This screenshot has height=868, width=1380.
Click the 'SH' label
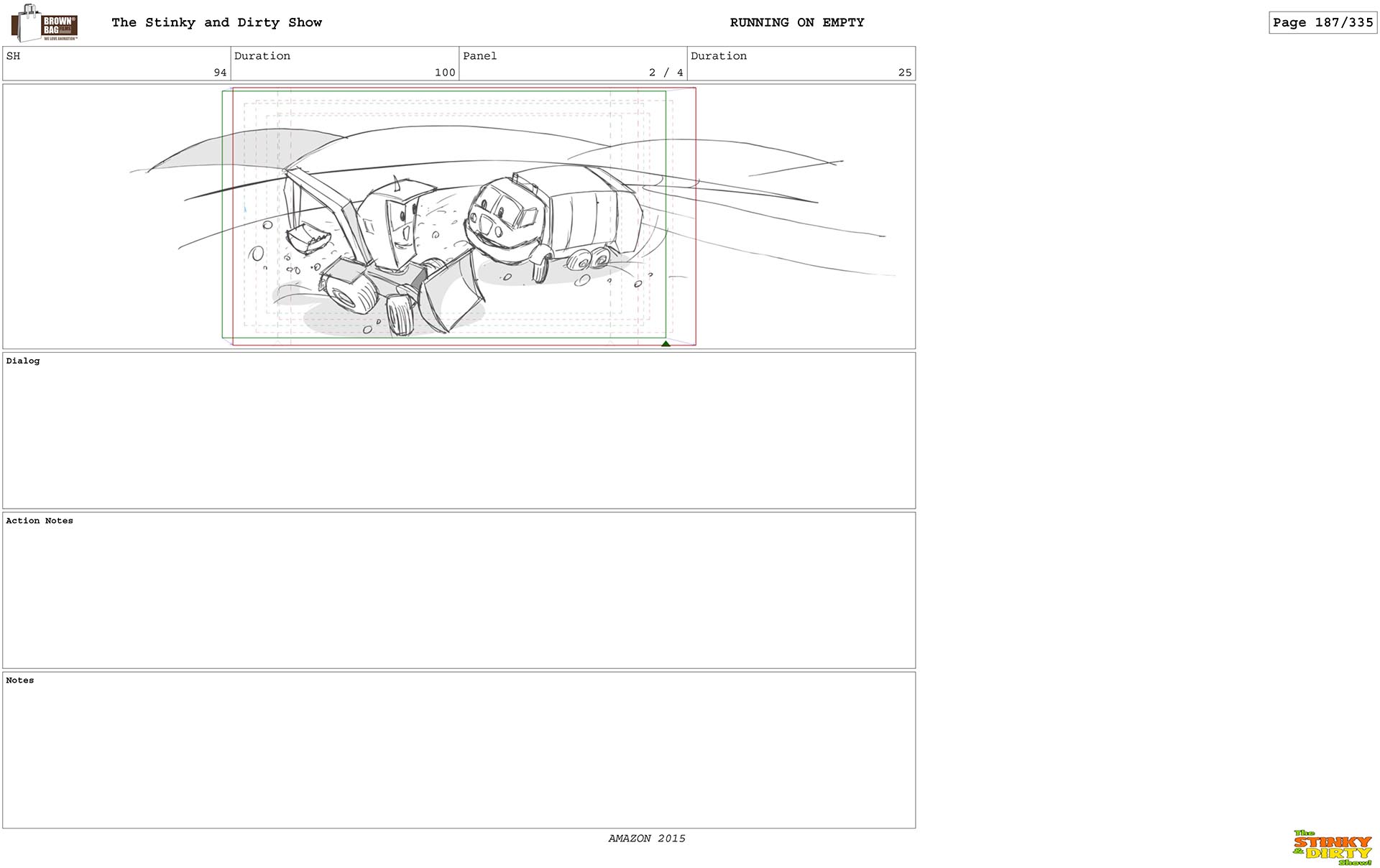(13, 56)
